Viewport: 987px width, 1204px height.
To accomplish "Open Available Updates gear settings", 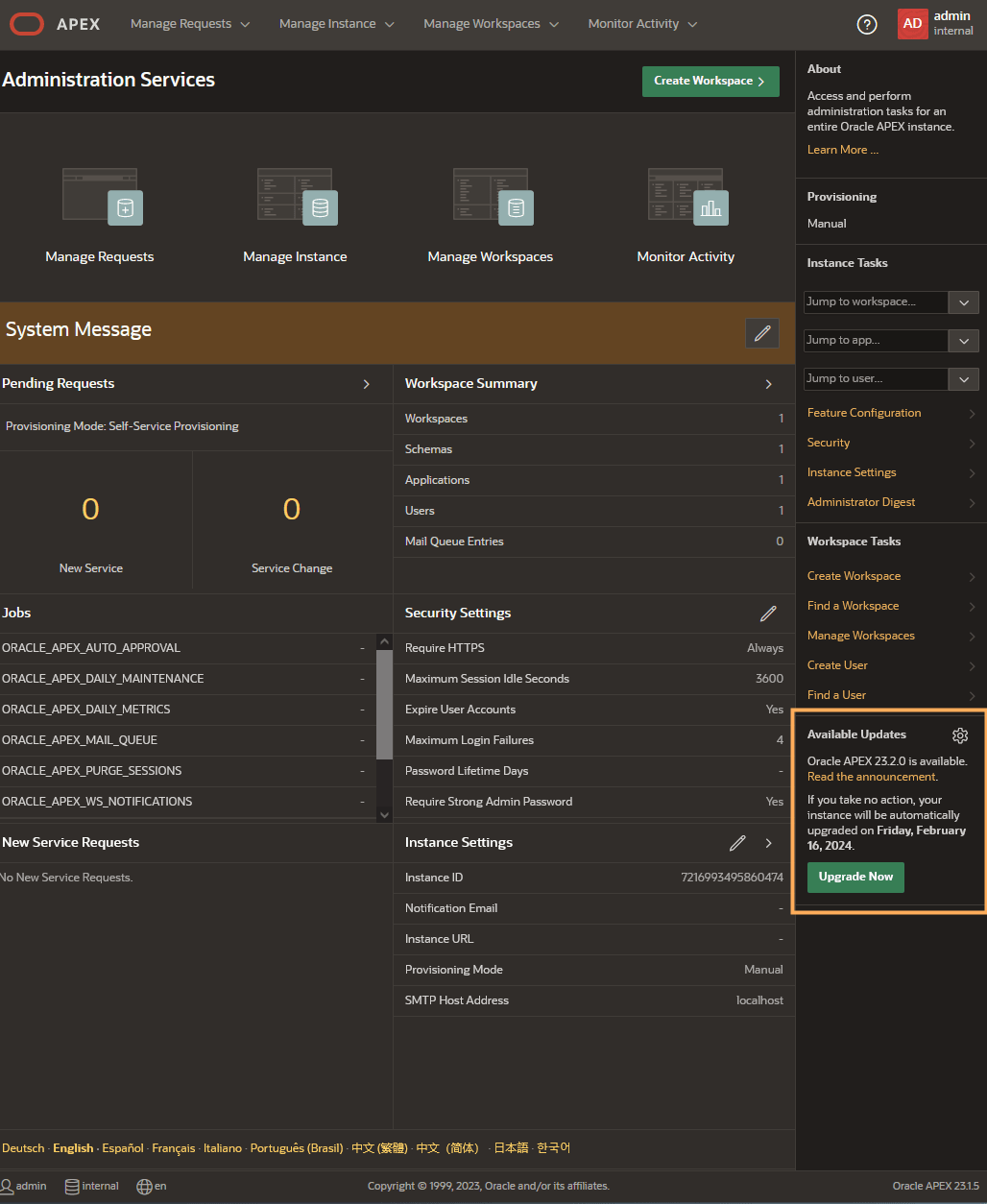I will point(960,735).
